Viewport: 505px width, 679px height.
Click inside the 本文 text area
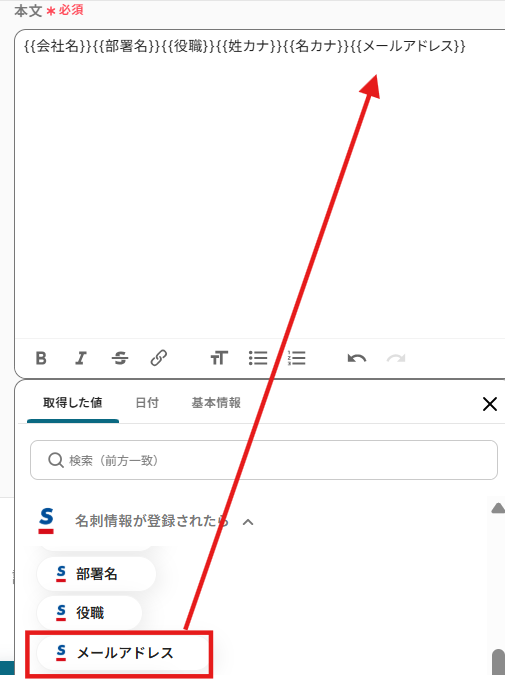click(260, 184)
